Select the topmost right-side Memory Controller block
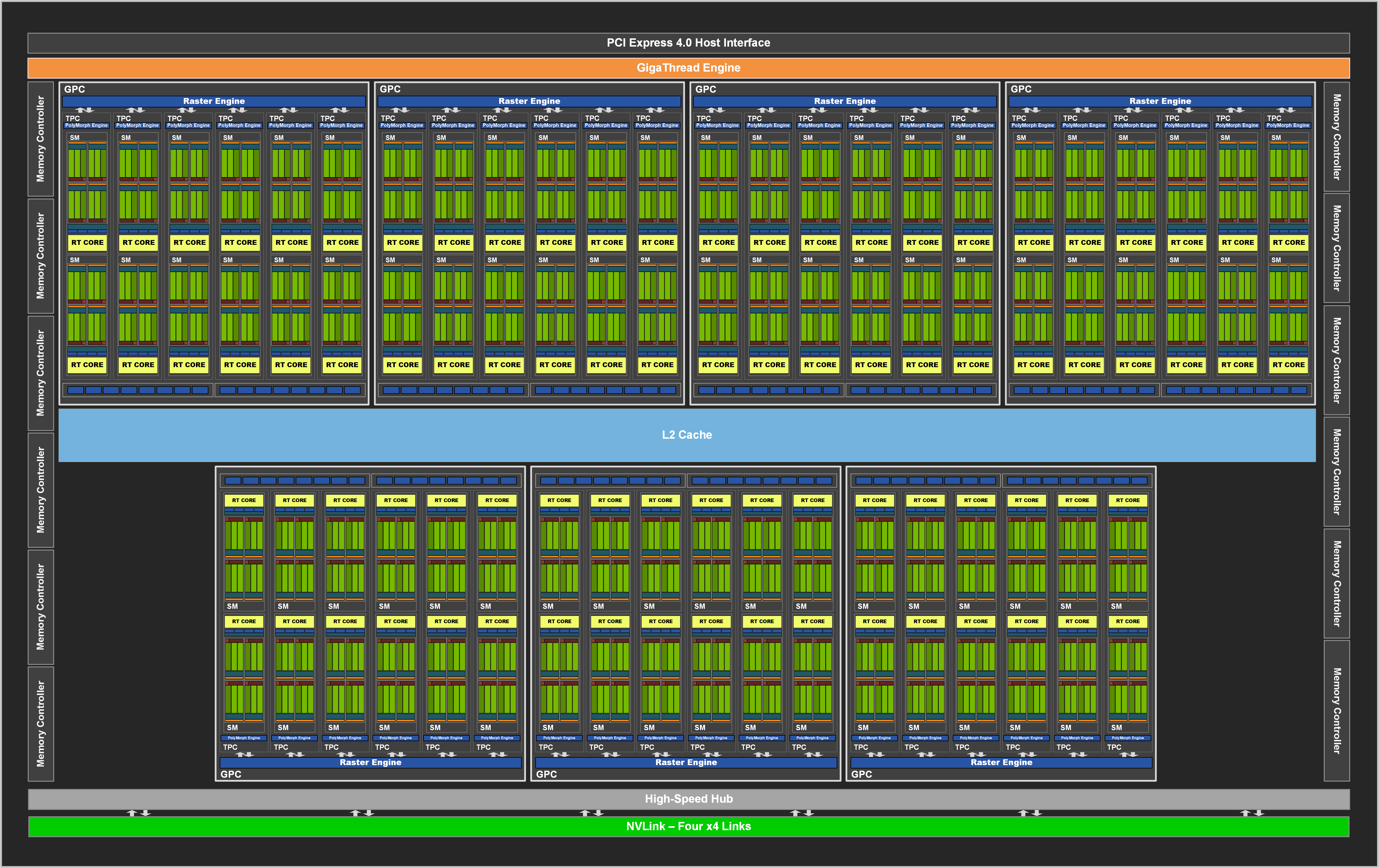This screenshot has height=868, width=1379. (1337, 137)
